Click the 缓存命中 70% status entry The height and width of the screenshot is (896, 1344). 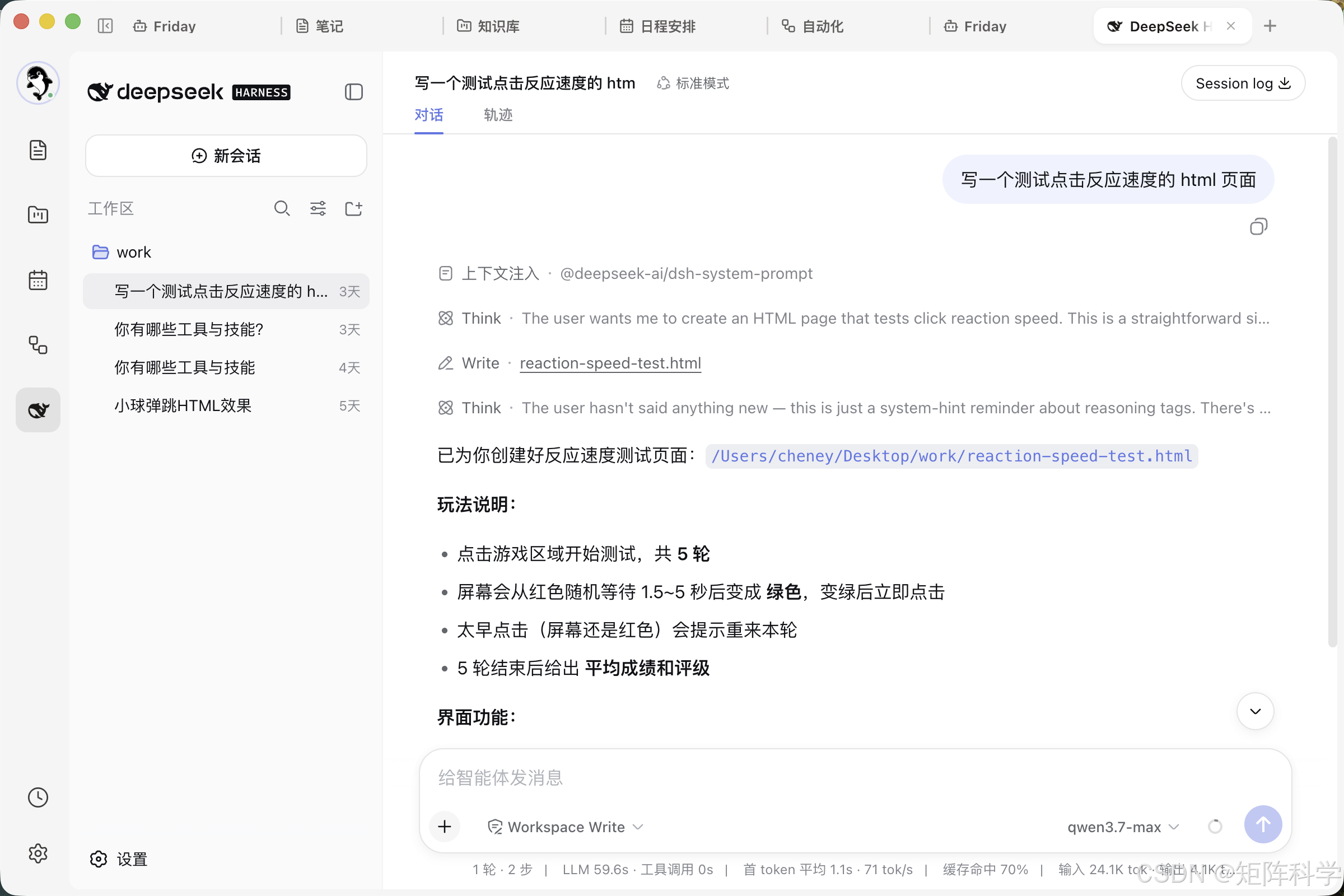tap(984, 869)
